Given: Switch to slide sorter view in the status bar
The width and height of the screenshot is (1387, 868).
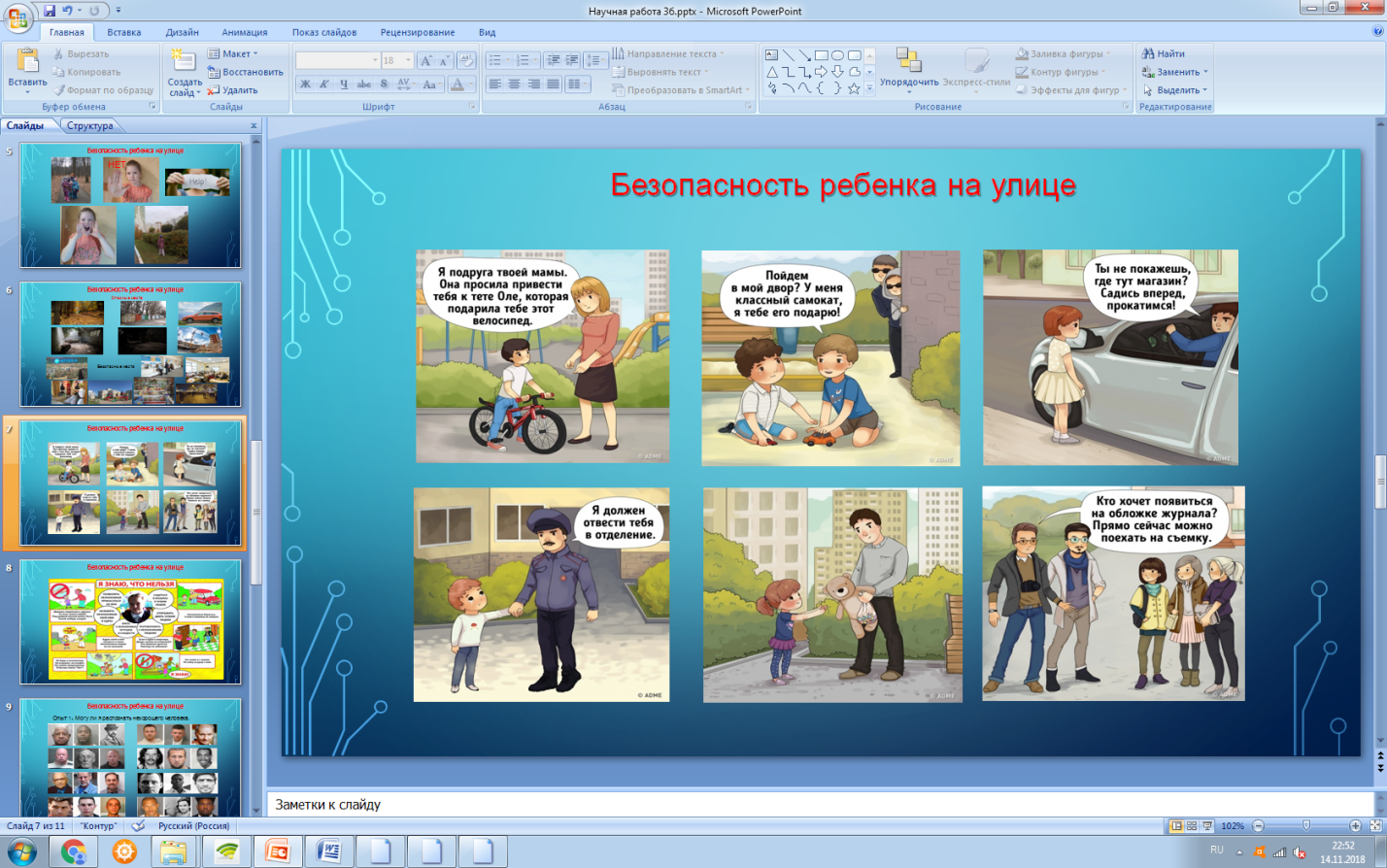Looking at the screenshot, I should (x=1192, y=825).
